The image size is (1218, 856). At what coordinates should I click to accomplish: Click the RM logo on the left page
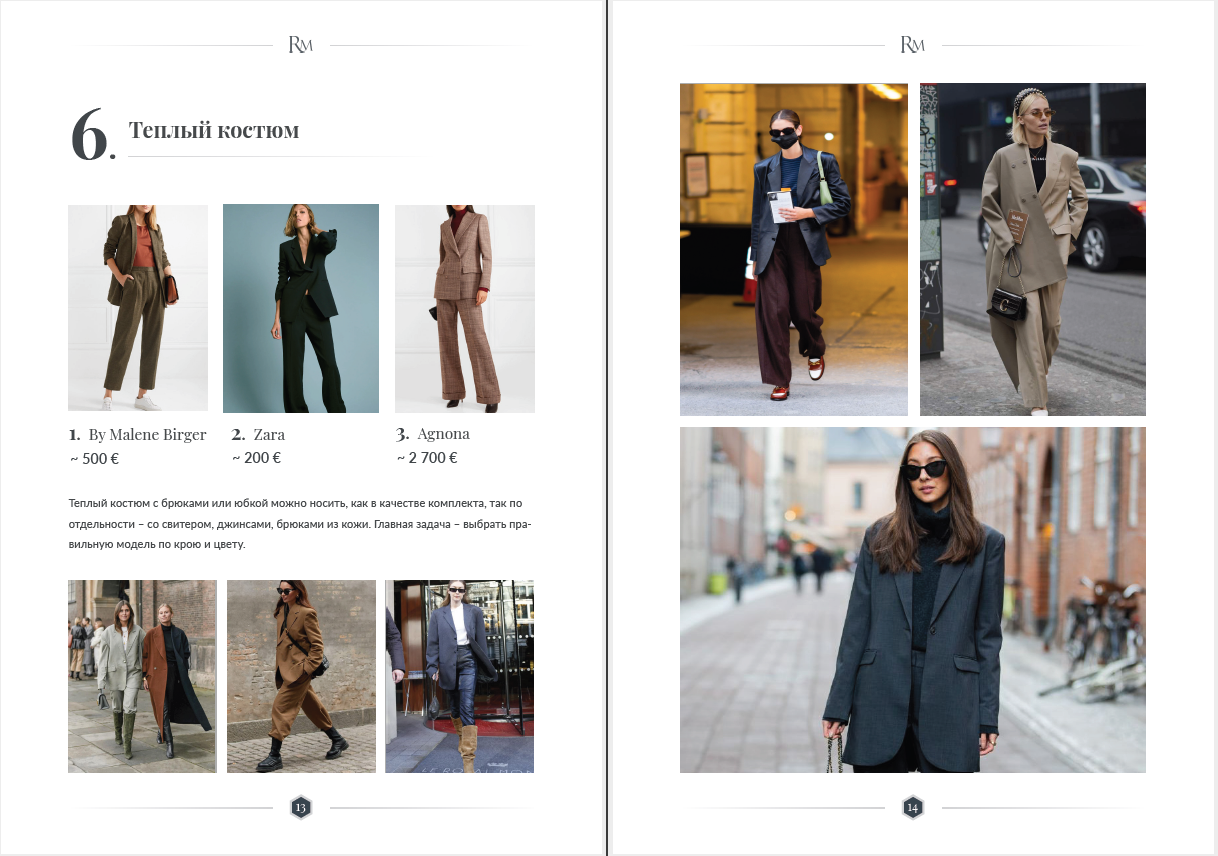[301, 45]
